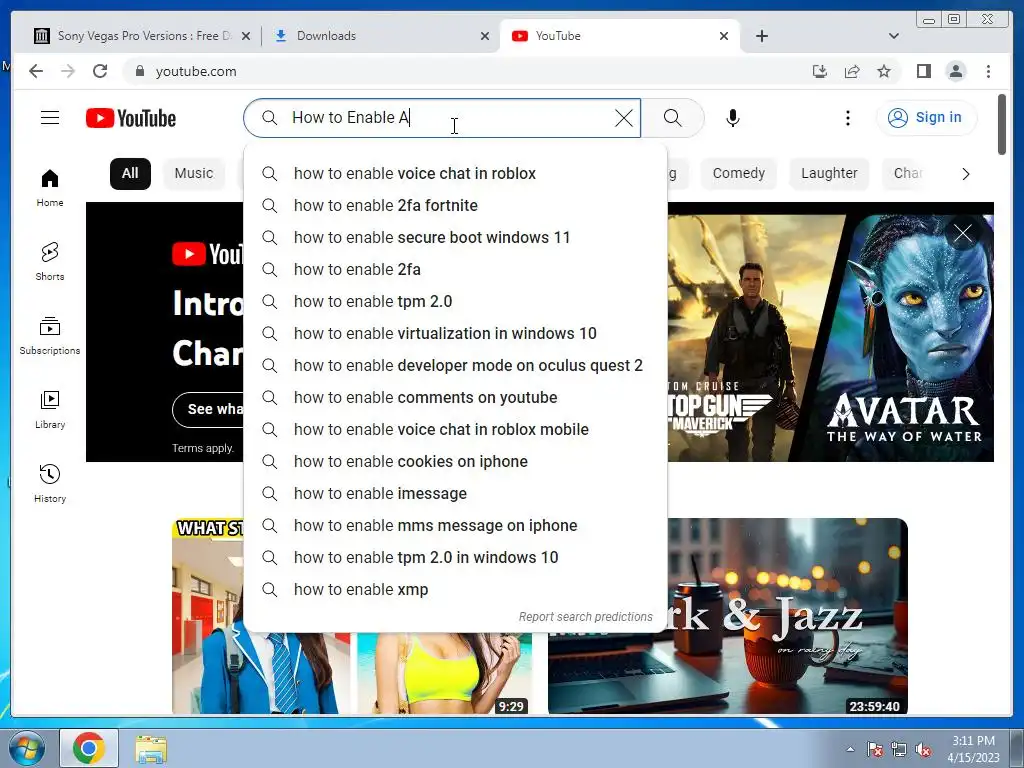The image size is (1024, 768).
Task: Pick 'developer mode on oculus quest 2'
Action: [455, 366]
